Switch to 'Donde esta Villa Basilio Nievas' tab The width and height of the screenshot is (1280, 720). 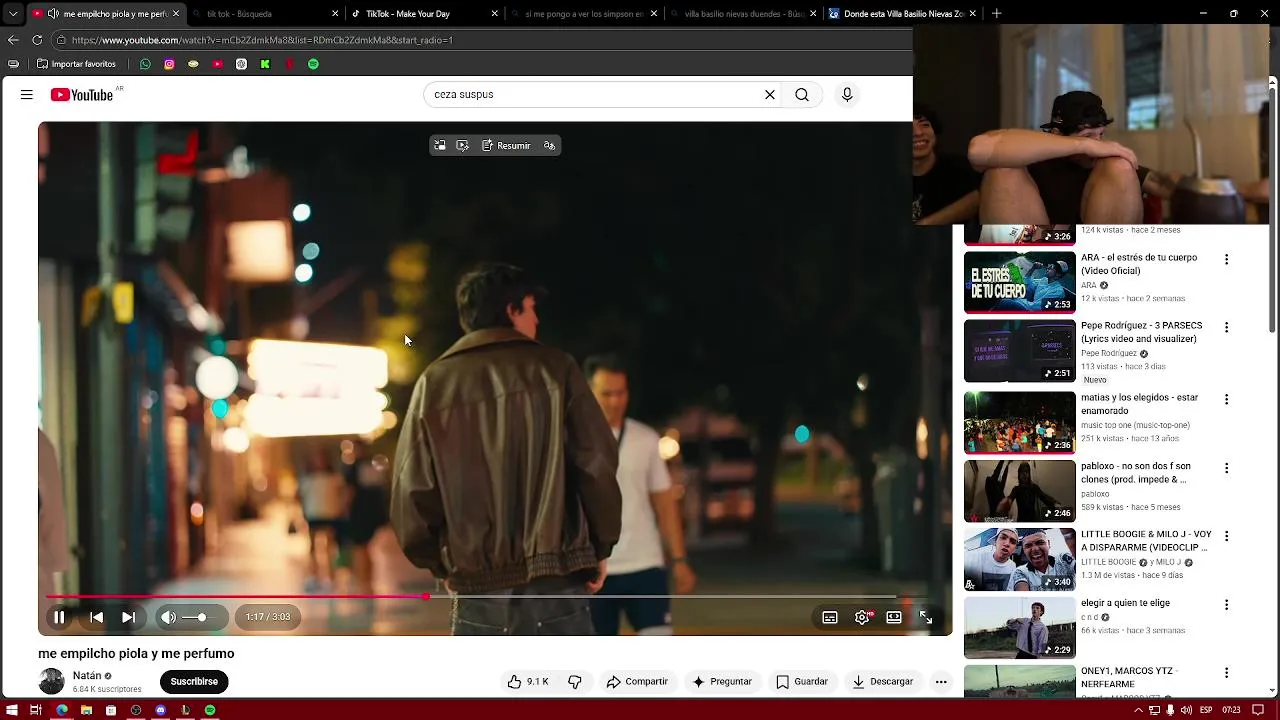point(903,14)
